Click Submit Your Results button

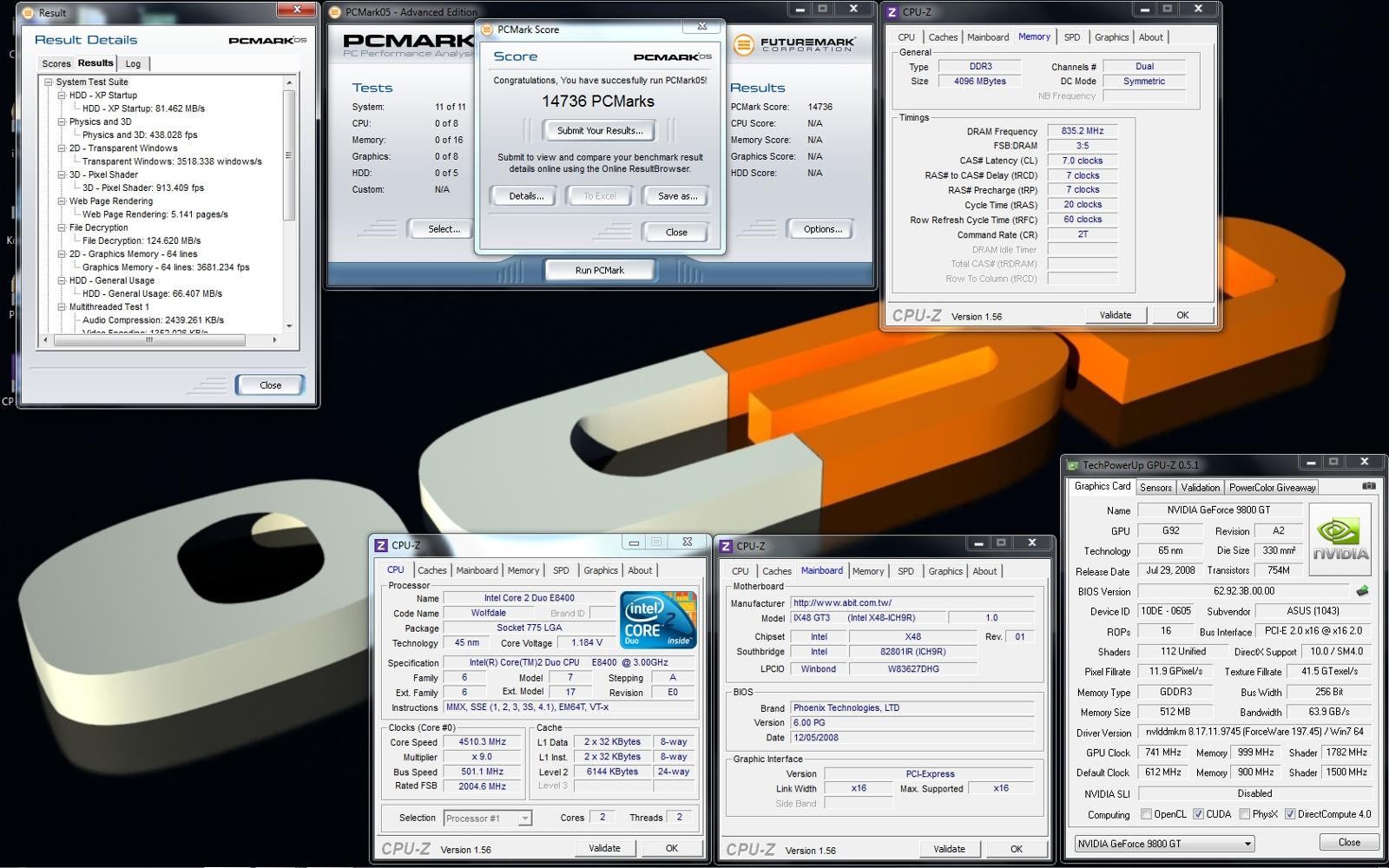point(600,130)
